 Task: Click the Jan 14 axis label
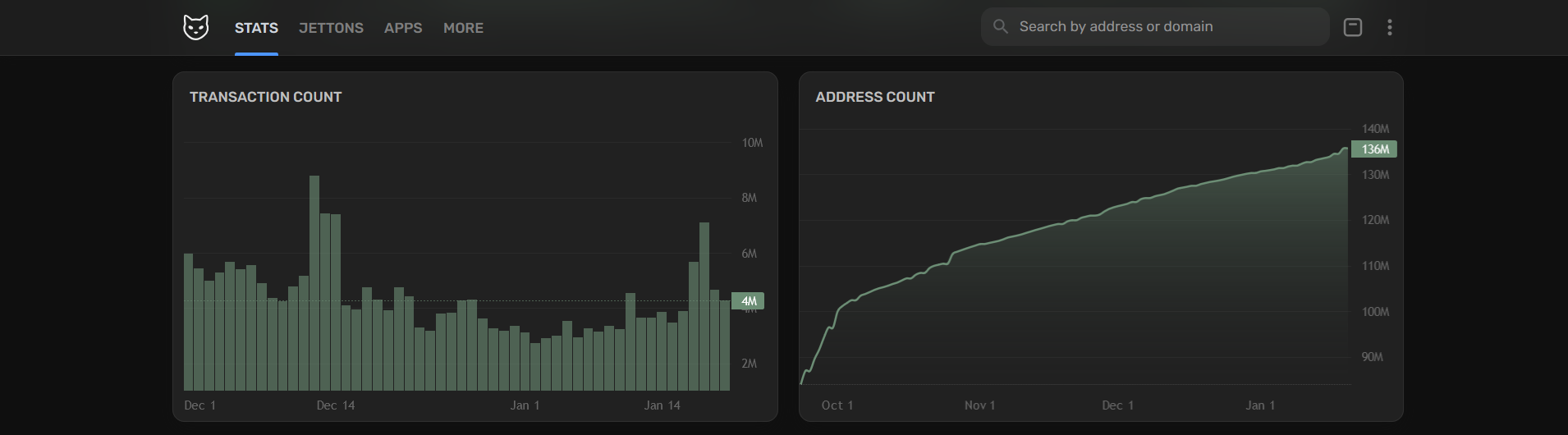[663, 405]
